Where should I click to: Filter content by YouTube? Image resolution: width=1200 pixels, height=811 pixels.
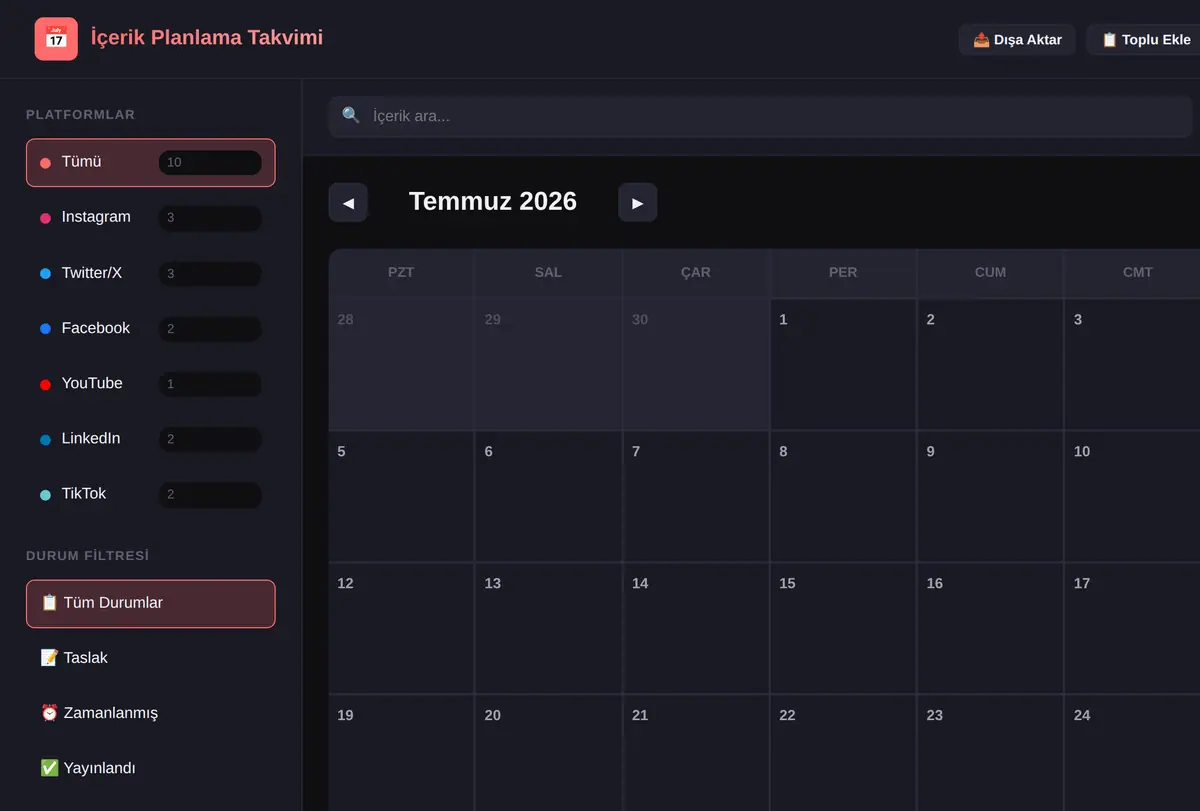tap(150, 383)
